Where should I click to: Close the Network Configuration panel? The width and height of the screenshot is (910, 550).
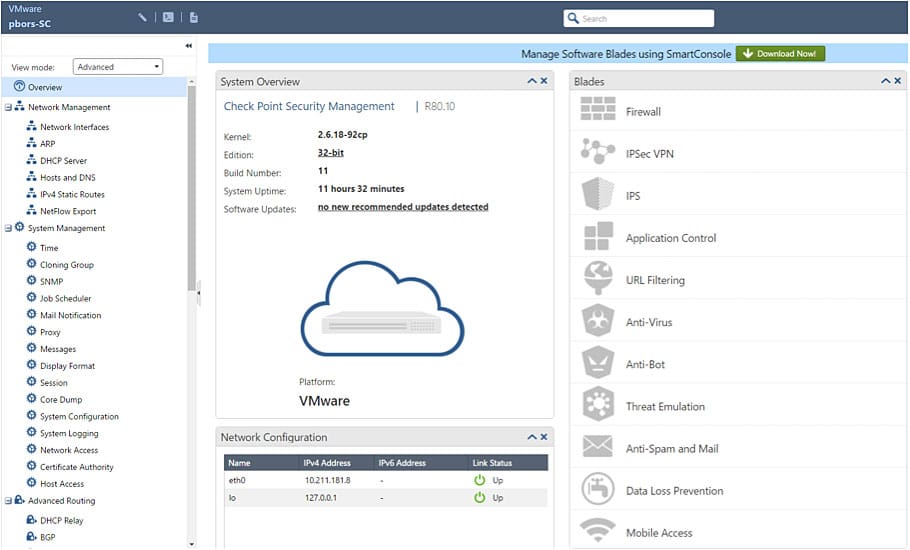pyautogui.click(x=544, y=437)
